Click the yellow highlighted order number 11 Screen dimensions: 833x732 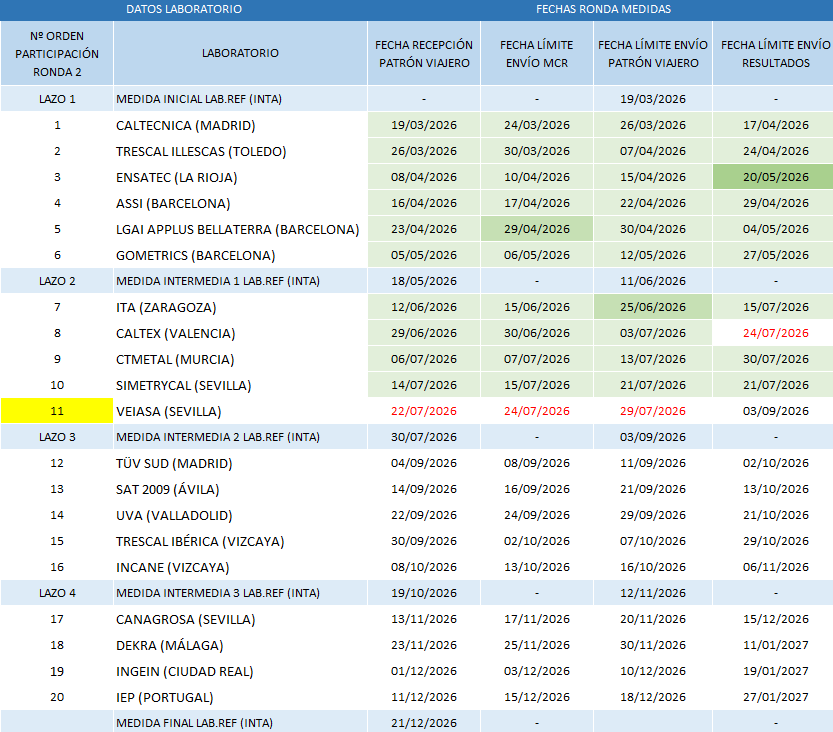point(57,411)
